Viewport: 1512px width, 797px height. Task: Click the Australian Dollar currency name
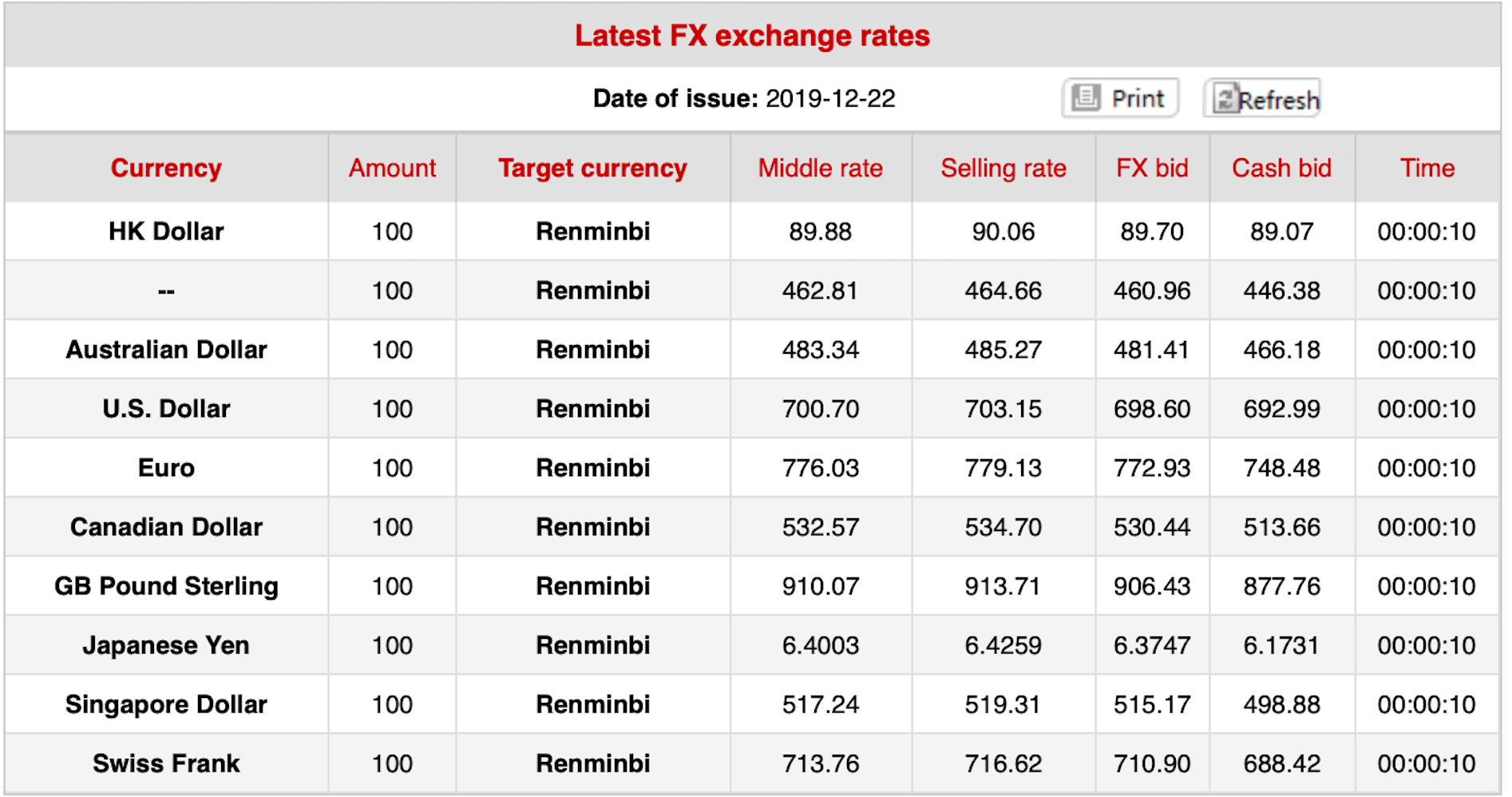pos(166,349)
